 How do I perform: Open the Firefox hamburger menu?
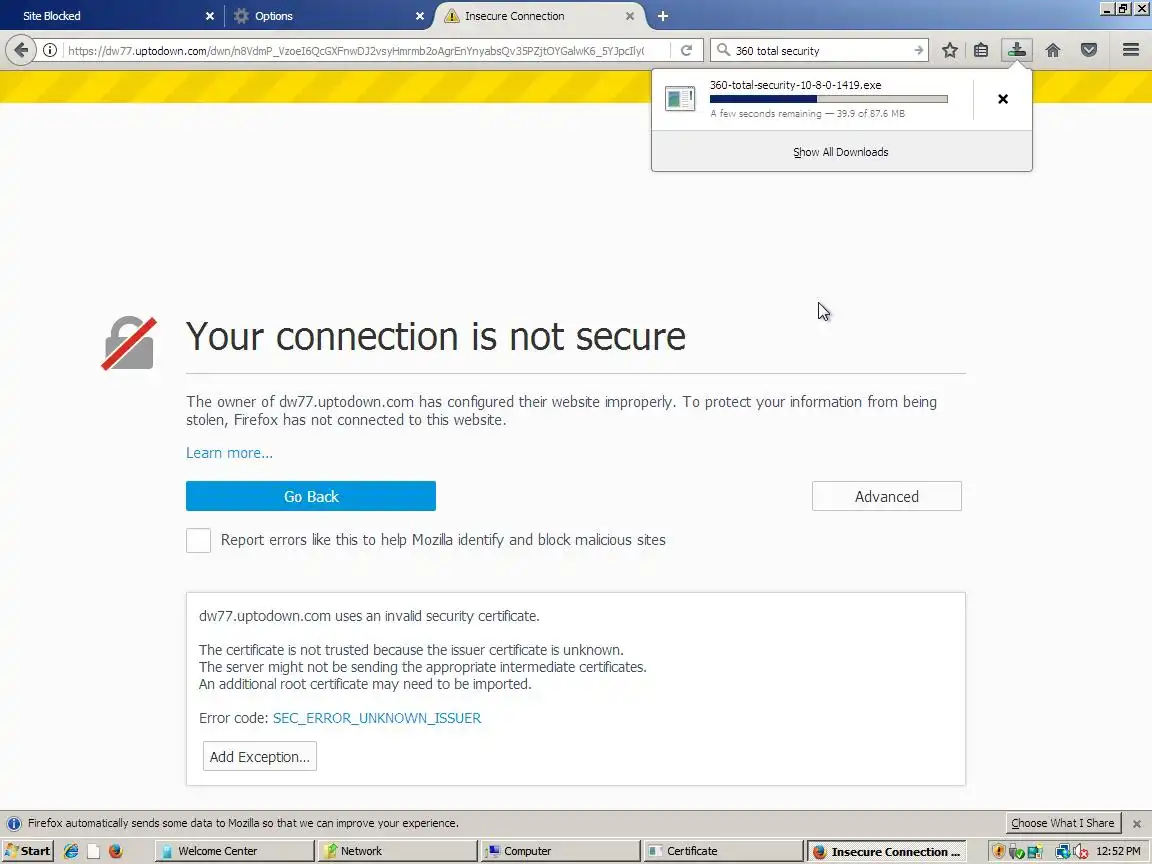click(1131, 50)
